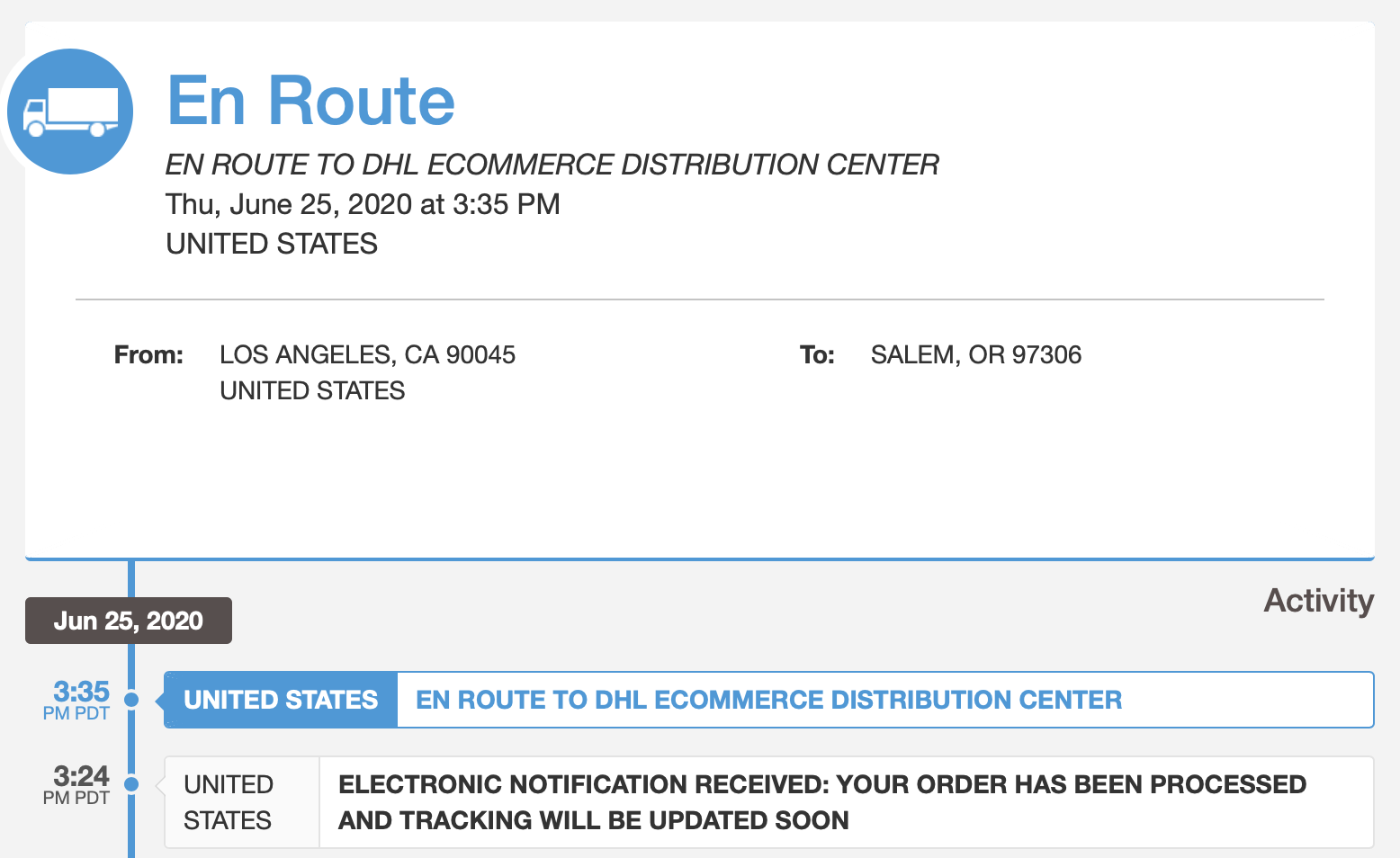
Task: Click the To: label
Action: coord(817,355)
